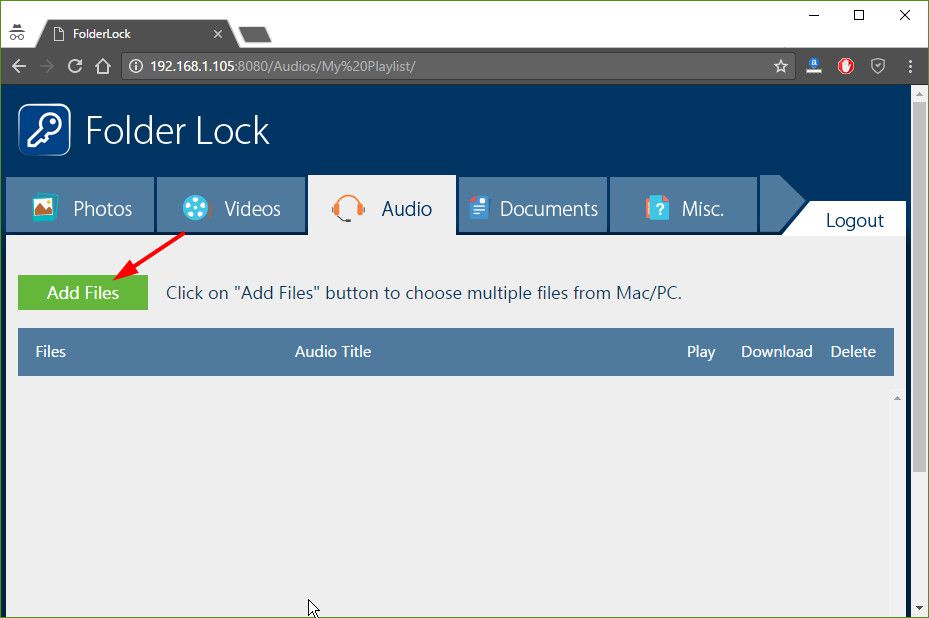The height and width of the screenshot is (618, 929).
Task: Click the Play column header
Action: tap(701, 352)
